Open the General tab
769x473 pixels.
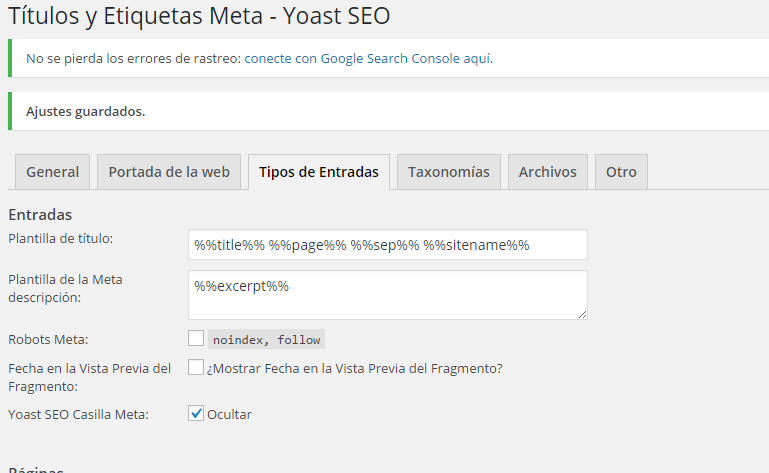tap(52, 172)
